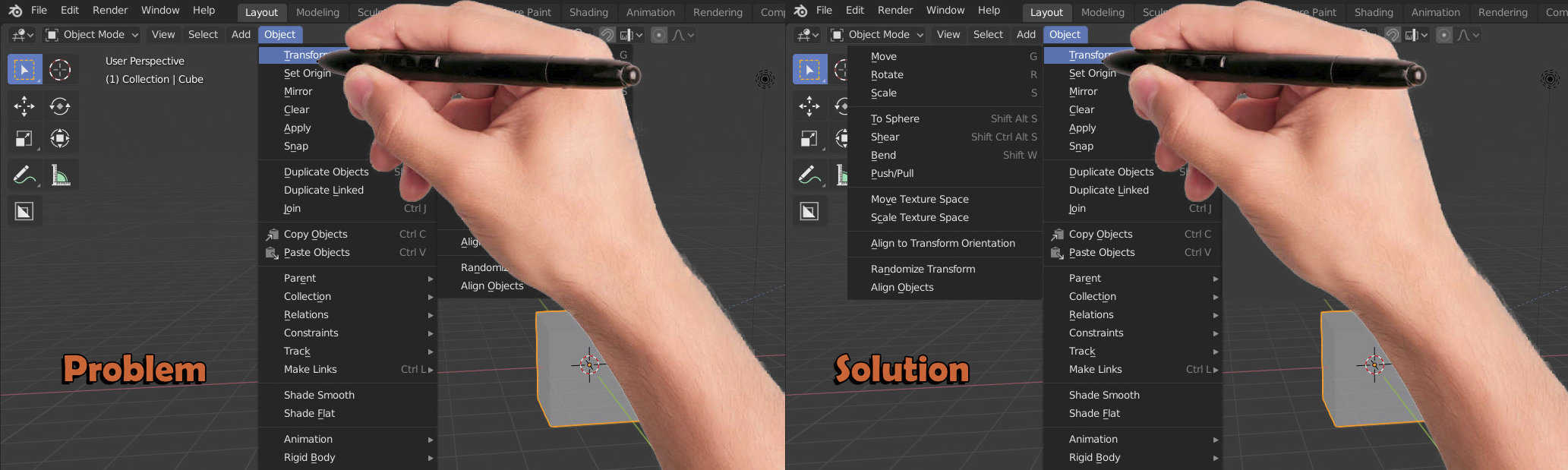Select the Scale tool in Solution image
1568x470 pixels.
click(809, 138)
